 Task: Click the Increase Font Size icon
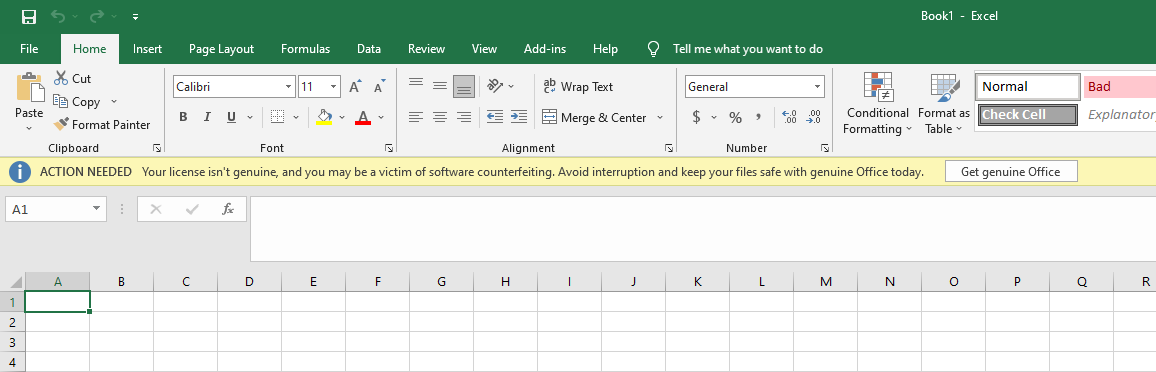tap(355, 86)
